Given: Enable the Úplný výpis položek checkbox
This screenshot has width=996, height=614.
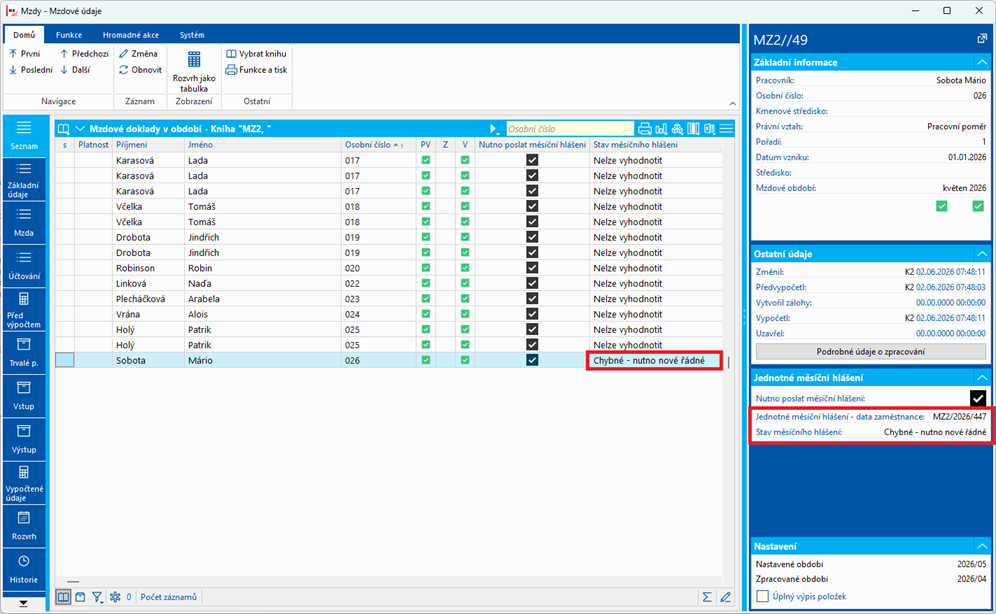Looking at the screenshot, I should pyautogui.click(x=763, y=596).
